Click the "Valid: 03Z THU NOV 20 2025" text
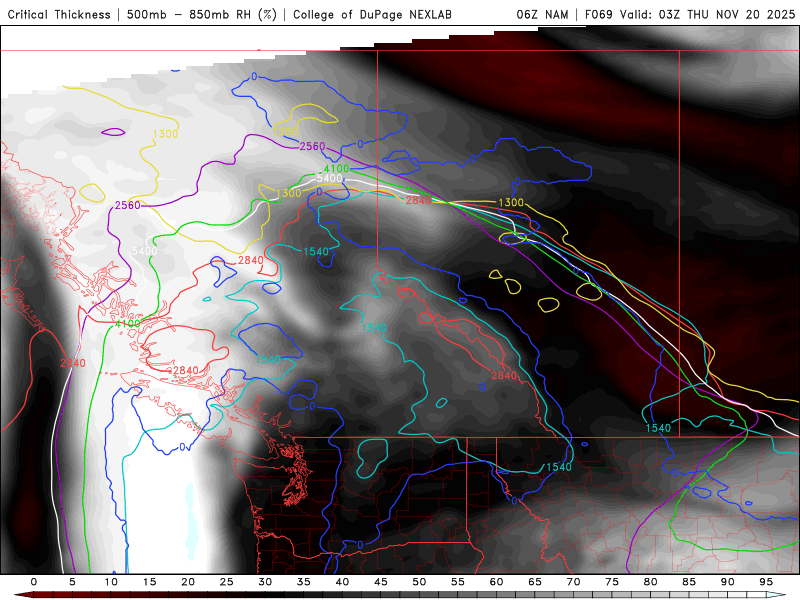The image size is (800, 600). pos(707,14)
